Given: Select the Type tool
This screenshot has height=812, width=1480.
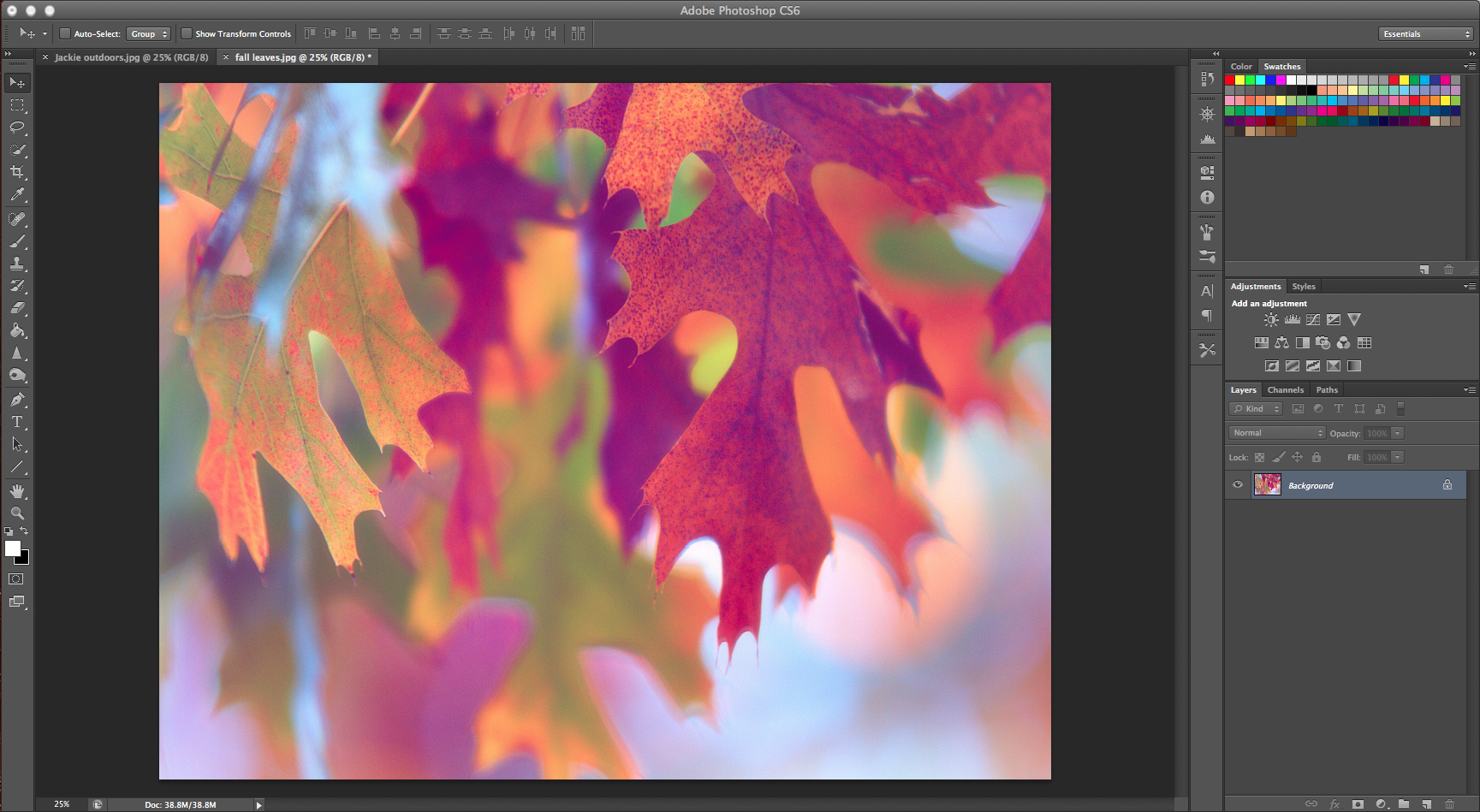Looking at the screenshot, I should pos(17,422).
